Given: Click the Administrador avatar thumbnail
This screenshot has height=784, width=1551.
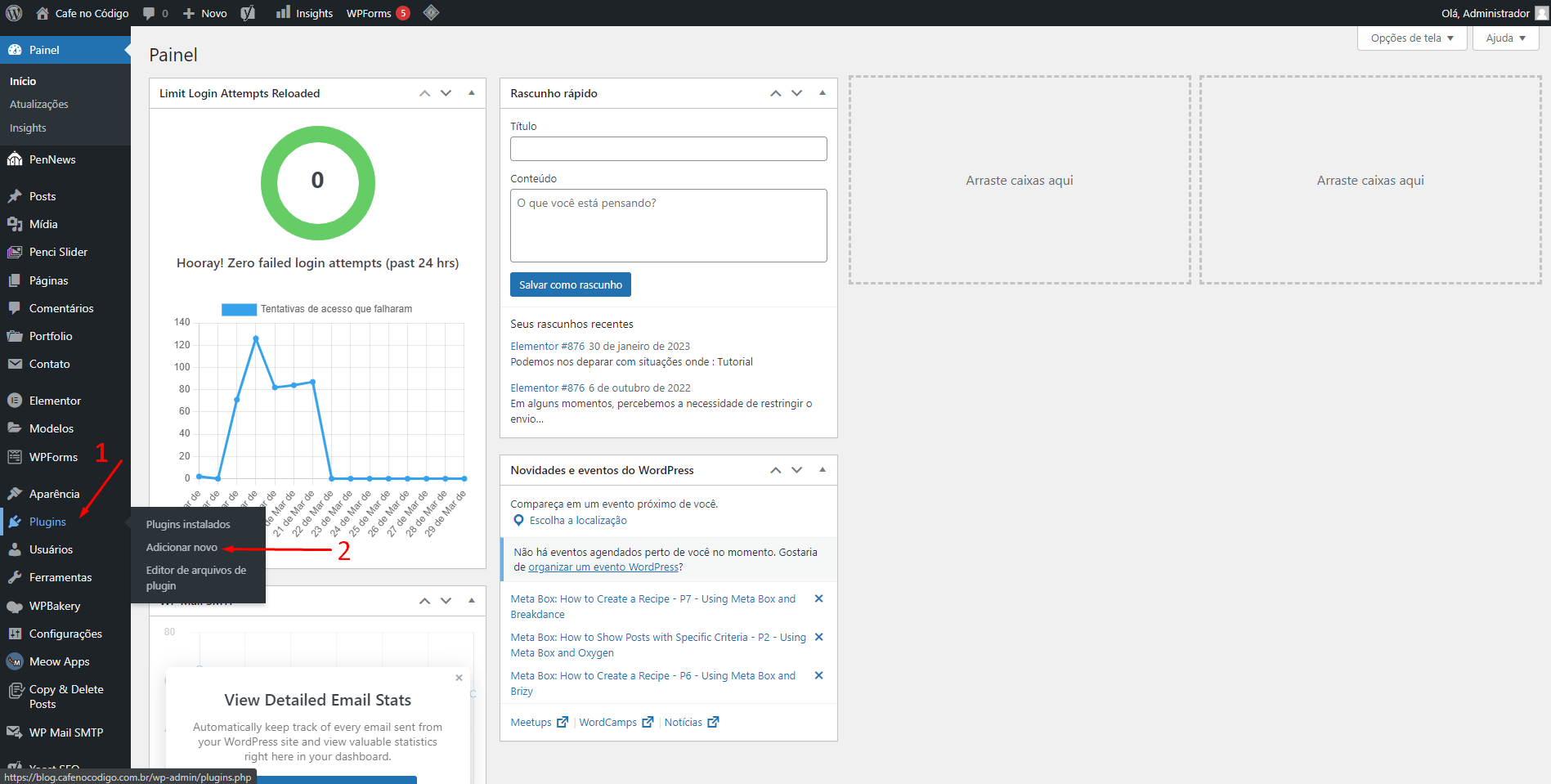Looking at the screenshot, I should (x=1541, y=13).
